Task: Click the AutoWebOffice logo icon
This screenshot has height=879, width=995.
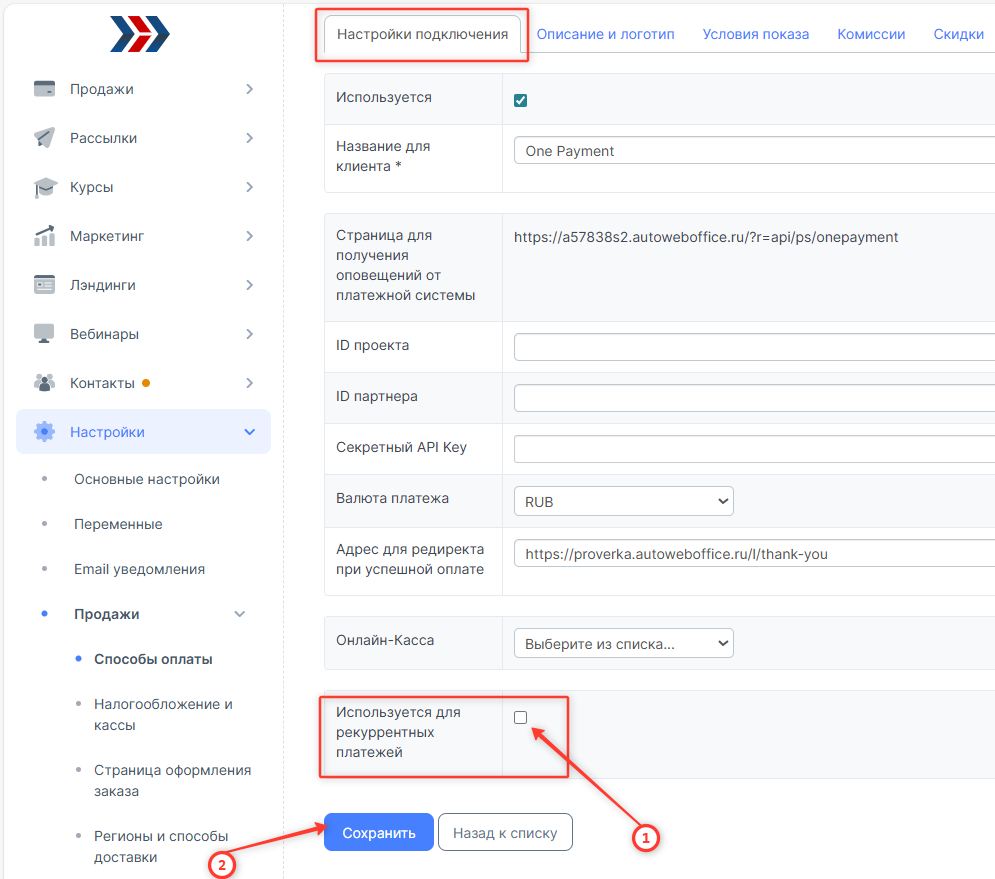Action: click(140, 34)
